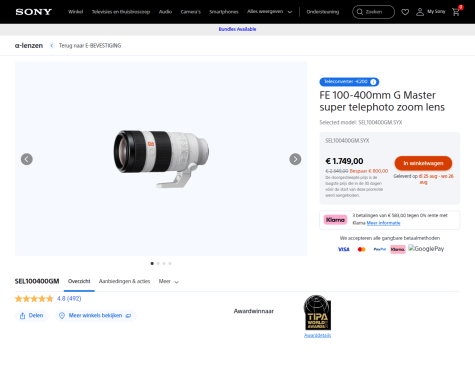475x380 pixels.
Task: Click Meer winkels bekijken button
Action: (96, 315)
